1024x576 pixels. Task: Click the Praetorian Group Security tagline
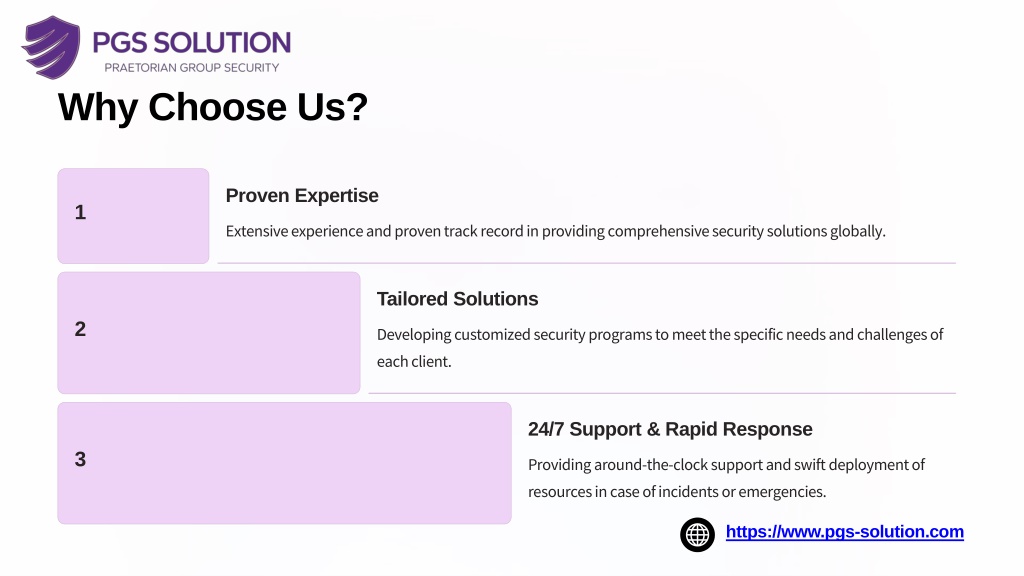pos(191,68)
